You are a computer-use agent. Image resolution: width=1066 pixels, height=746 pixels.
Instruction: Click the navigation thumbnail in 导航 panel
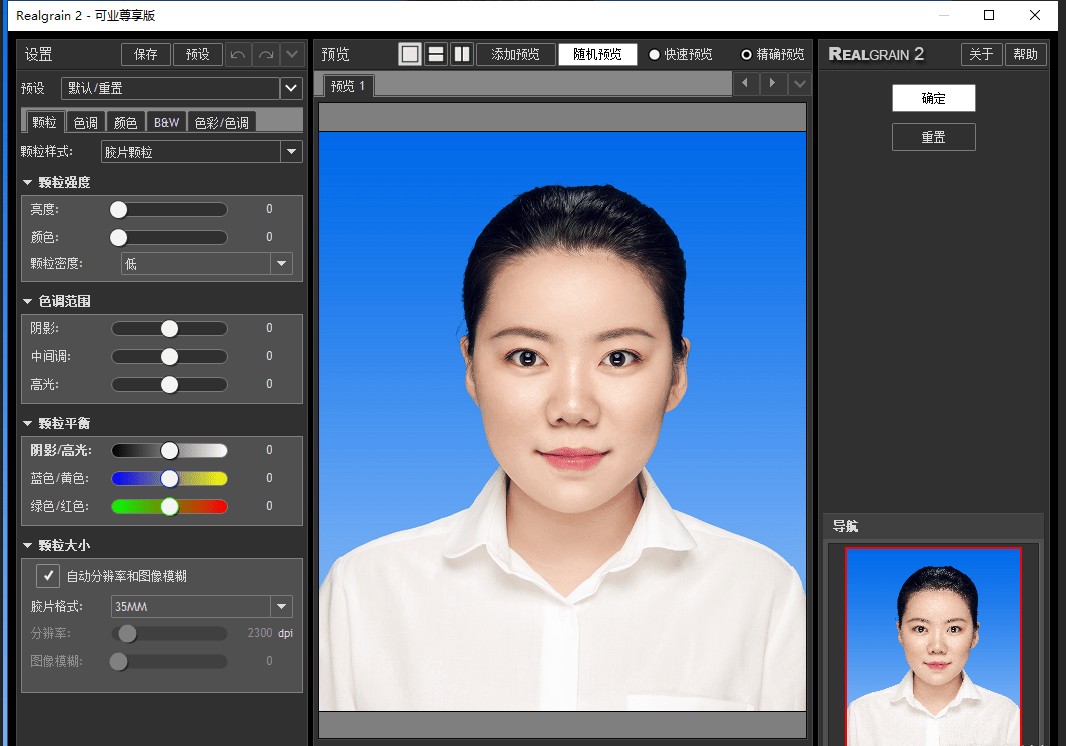click(x=933, y=646)
